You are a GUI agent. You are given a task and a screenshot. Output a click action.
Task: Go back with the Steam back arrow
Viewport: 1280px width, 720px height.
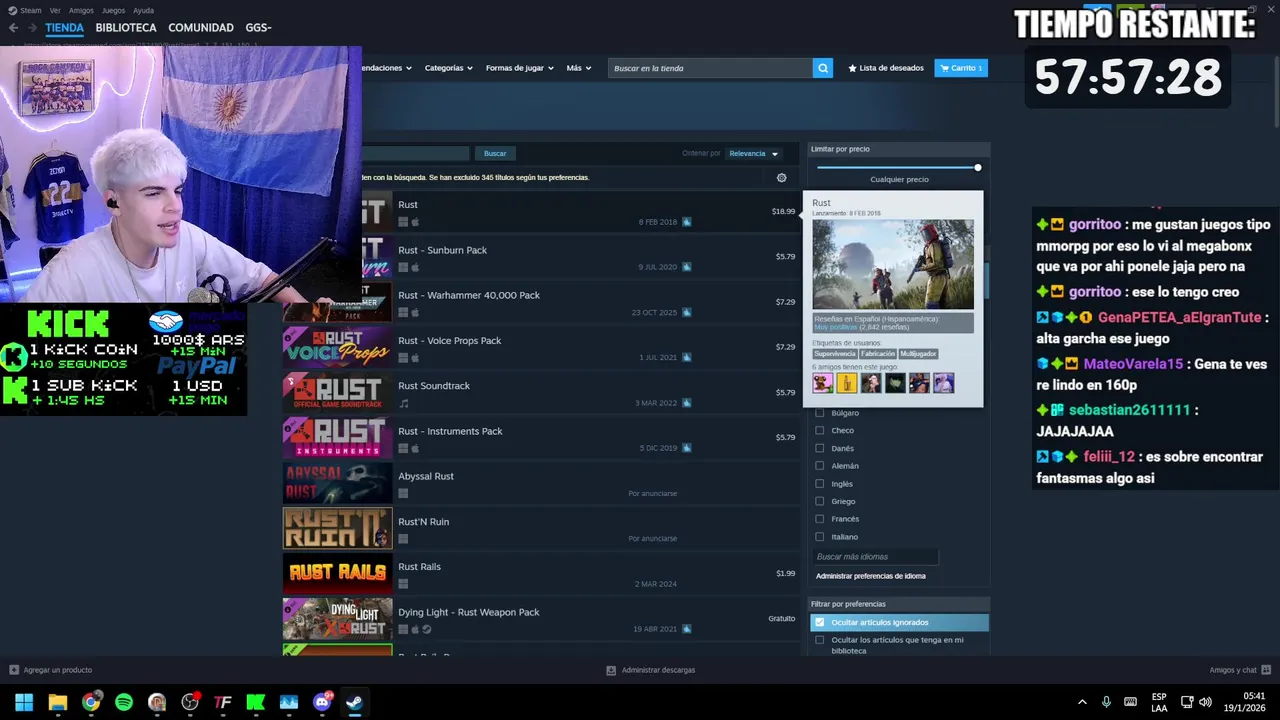pyautogui.click(x=13, y=28)
